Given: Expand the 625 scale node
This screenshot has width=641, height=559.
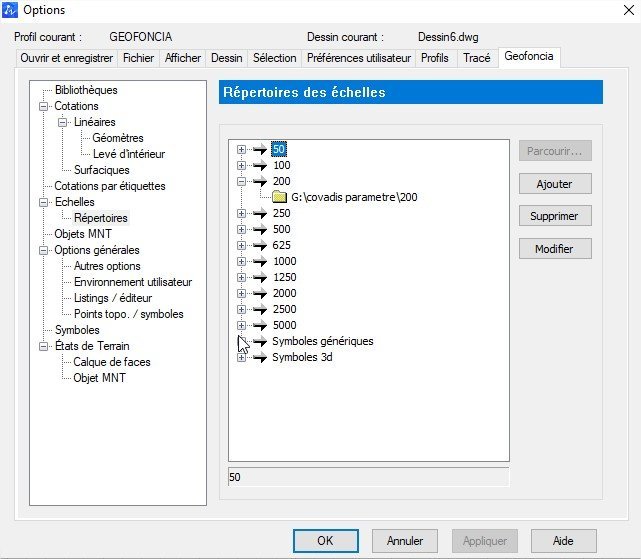Looking at the screenshot, I should pyautogui.click(x=241, y=245).
